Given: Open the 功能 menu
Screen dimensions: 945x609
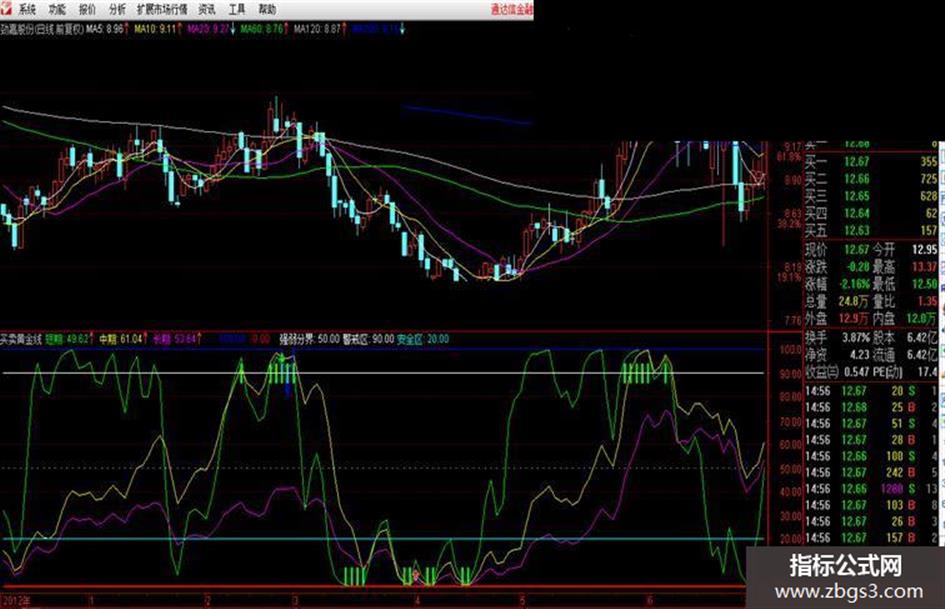Looking at the screenshot, I should pyautogui.click(x=57, y=9).
